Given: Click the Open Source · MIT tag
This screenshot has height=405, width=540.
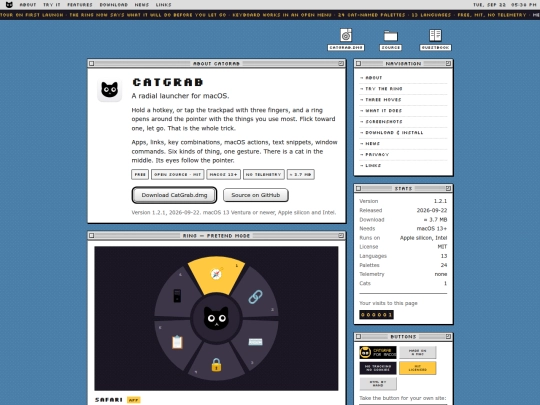Looking at the screenshot, I should 178,175.
